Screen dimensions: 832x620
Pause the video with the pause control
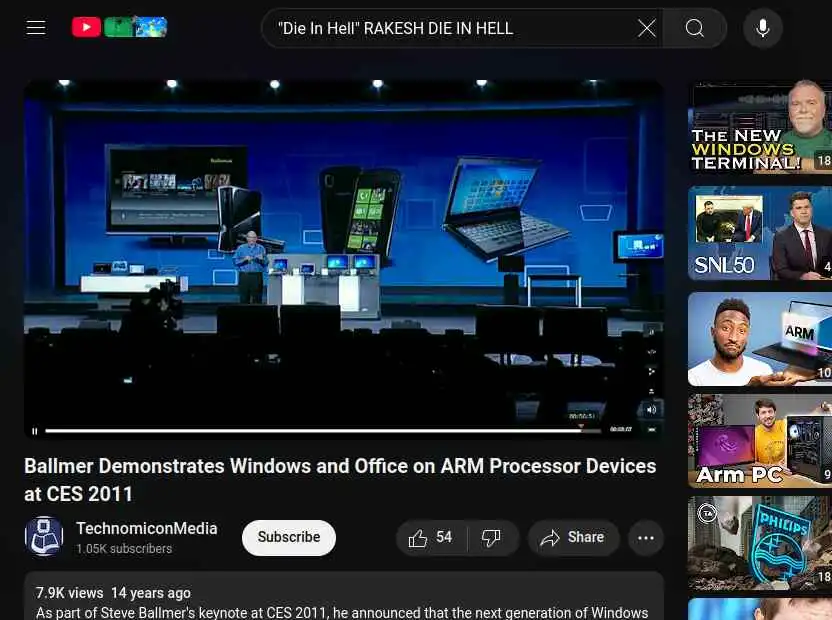pos(34,431)
